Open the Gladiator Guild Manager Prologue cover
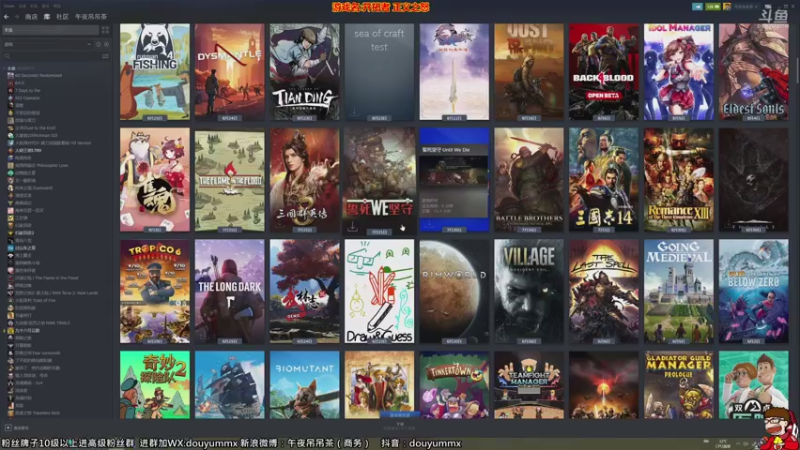 (x=679, y=385)
